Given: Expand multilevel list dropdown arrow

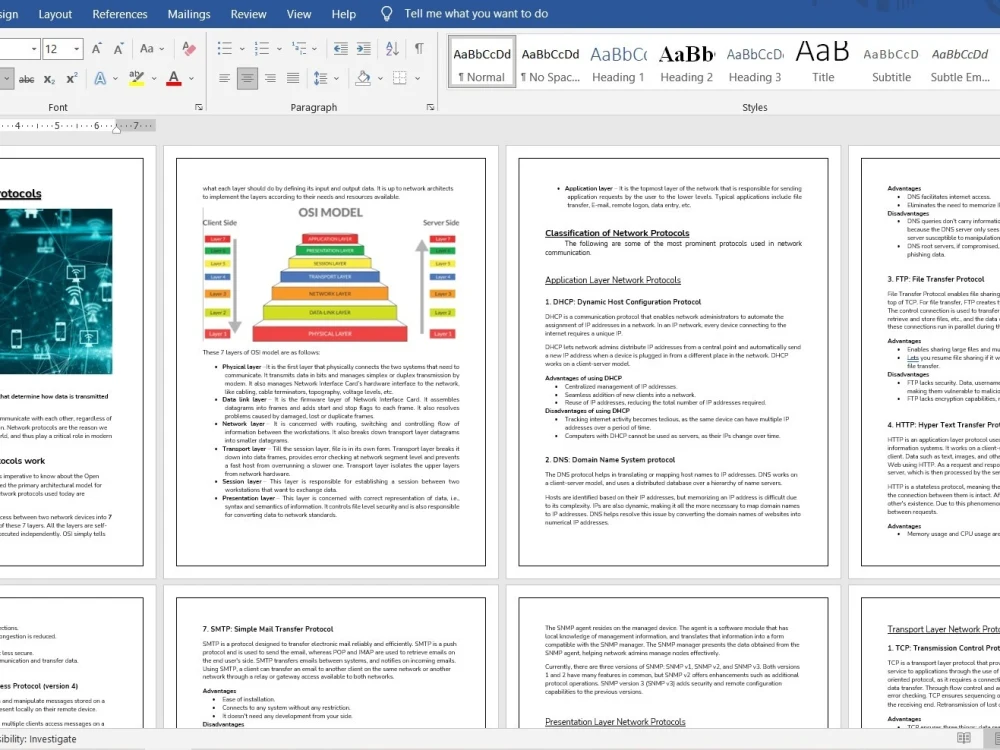Looking at the screenshot, I should [314, 48].
